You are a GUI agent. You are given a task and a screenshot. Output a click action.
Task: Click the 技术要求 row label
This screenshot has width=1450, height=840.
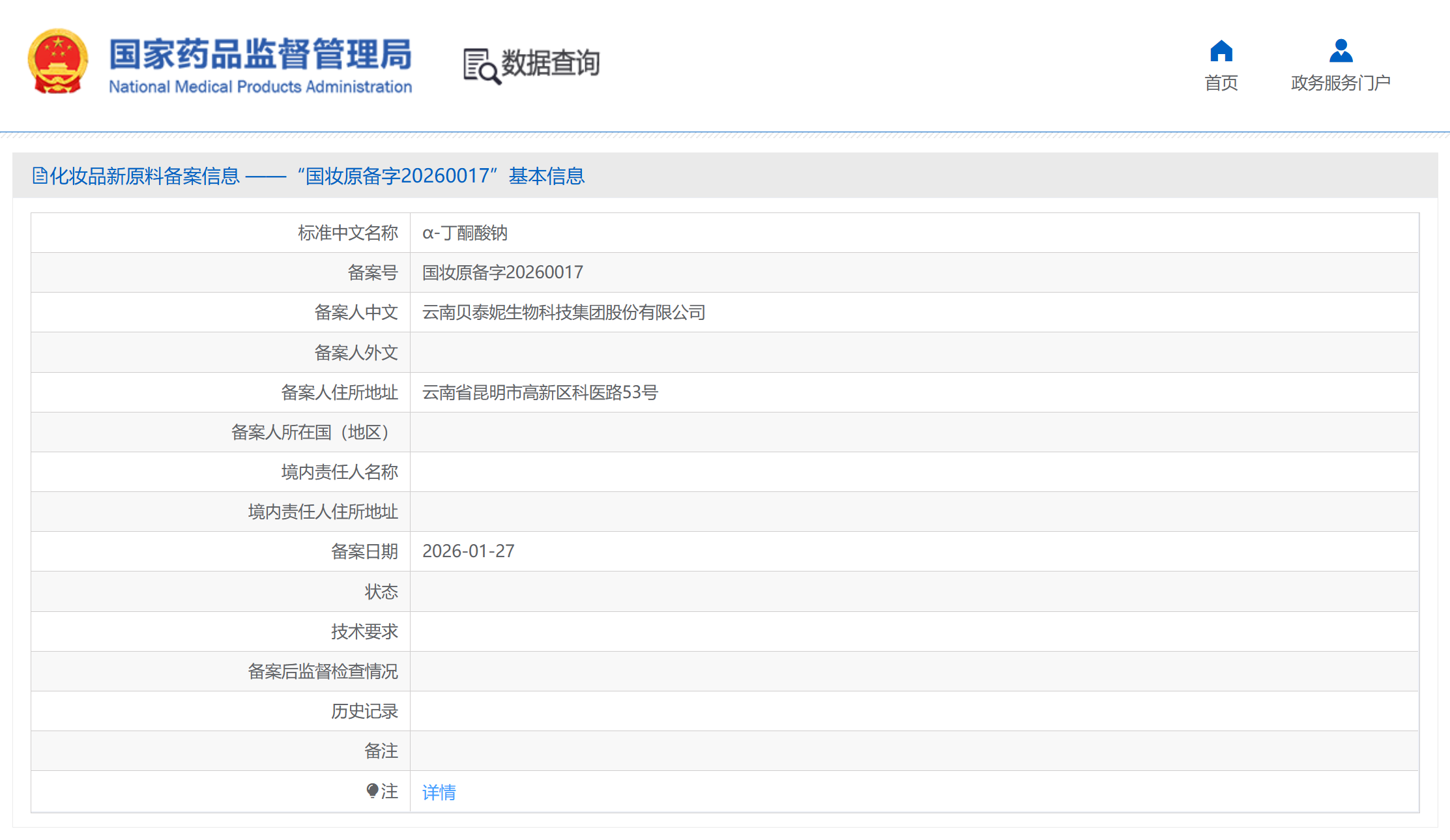coord(364,631)
